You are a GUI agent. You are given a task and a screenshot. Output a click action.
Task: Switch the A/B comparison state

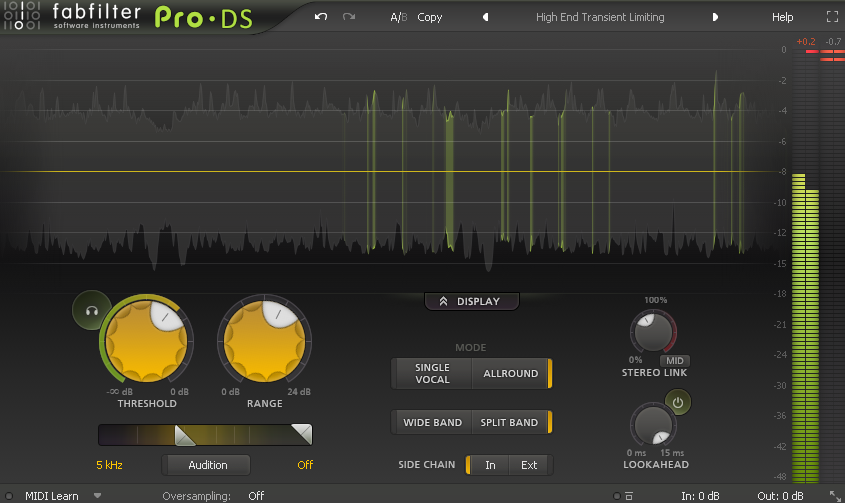coord(398,17)
